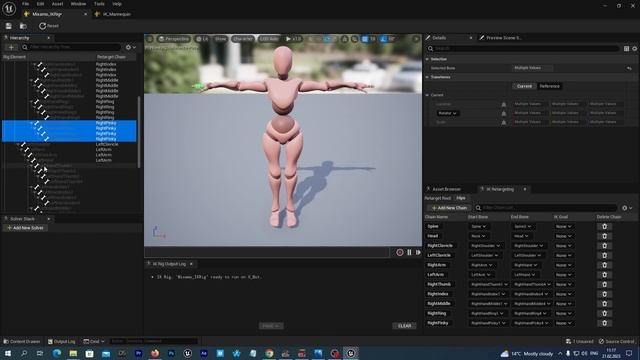Open the Asset menu

pos(58,4)
